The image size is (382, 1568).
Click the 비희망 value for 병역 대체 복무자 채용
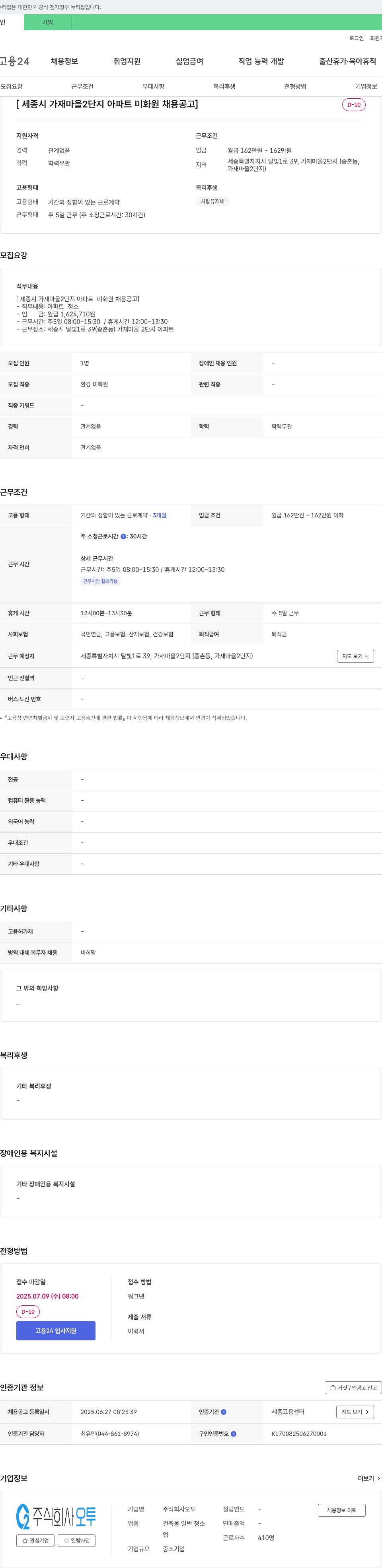coord(88,953)
